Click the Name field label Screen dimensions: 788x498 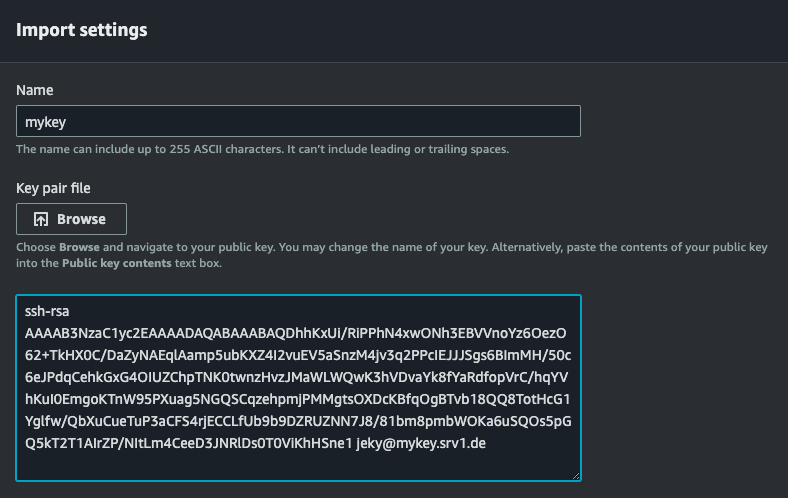click(35, 90)
